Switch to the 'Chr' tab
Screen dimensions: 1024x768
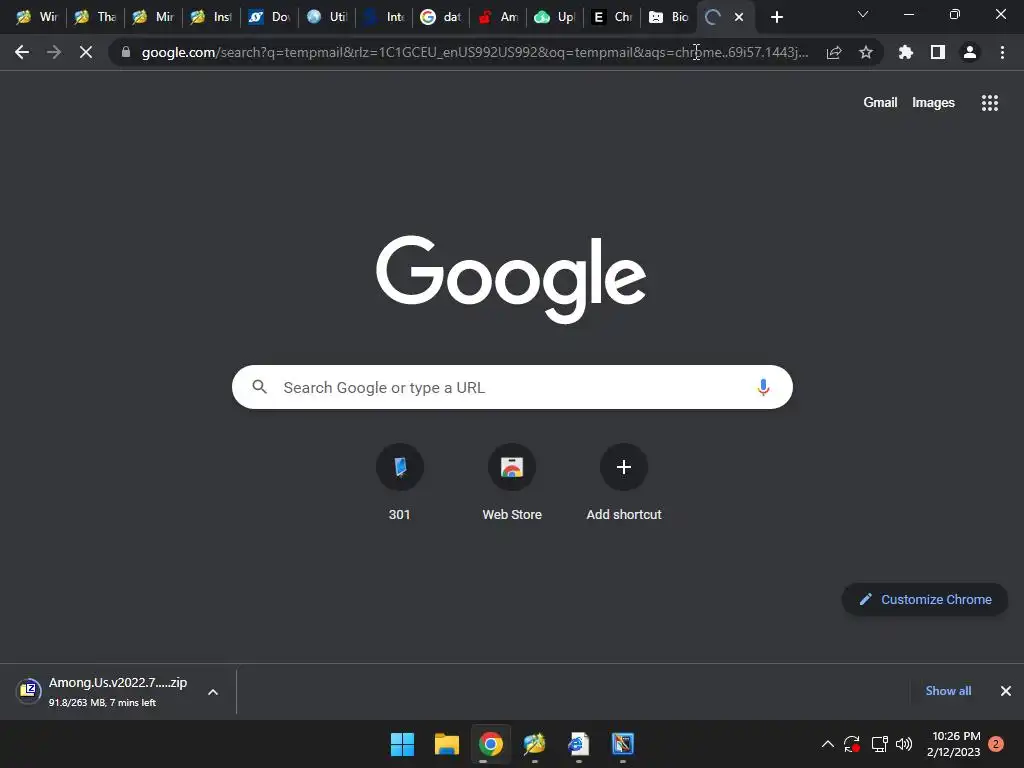[613, 17]
